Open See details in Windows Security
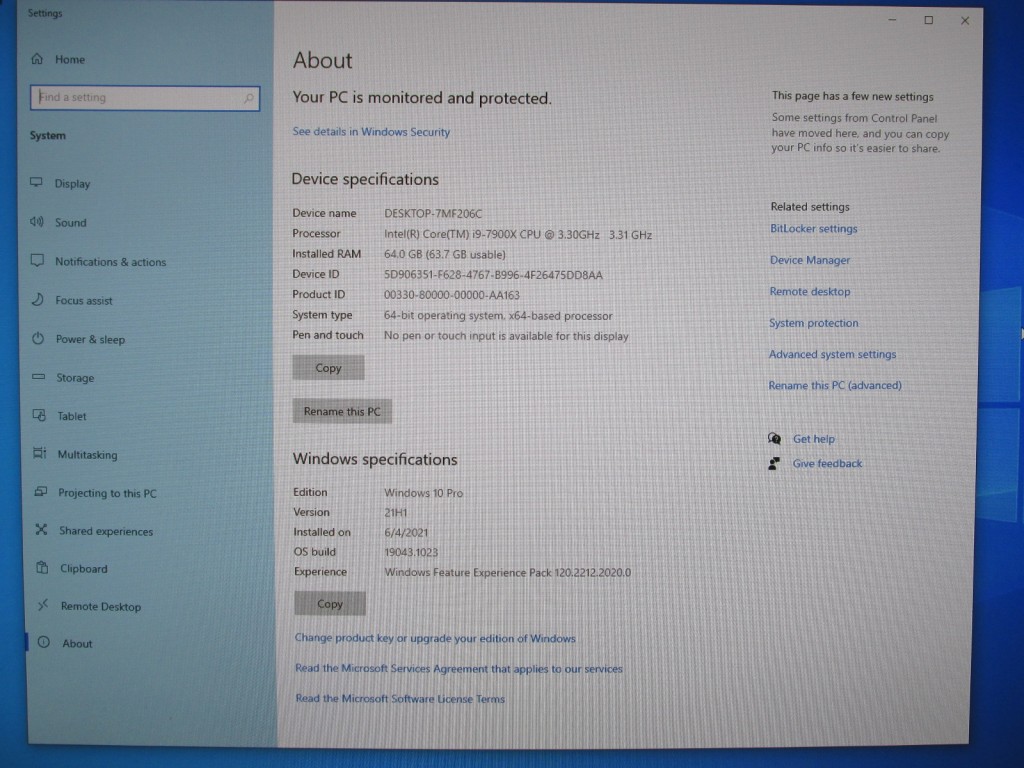The height and width of the screenshot is (768, 1024). tap(371, 132)
